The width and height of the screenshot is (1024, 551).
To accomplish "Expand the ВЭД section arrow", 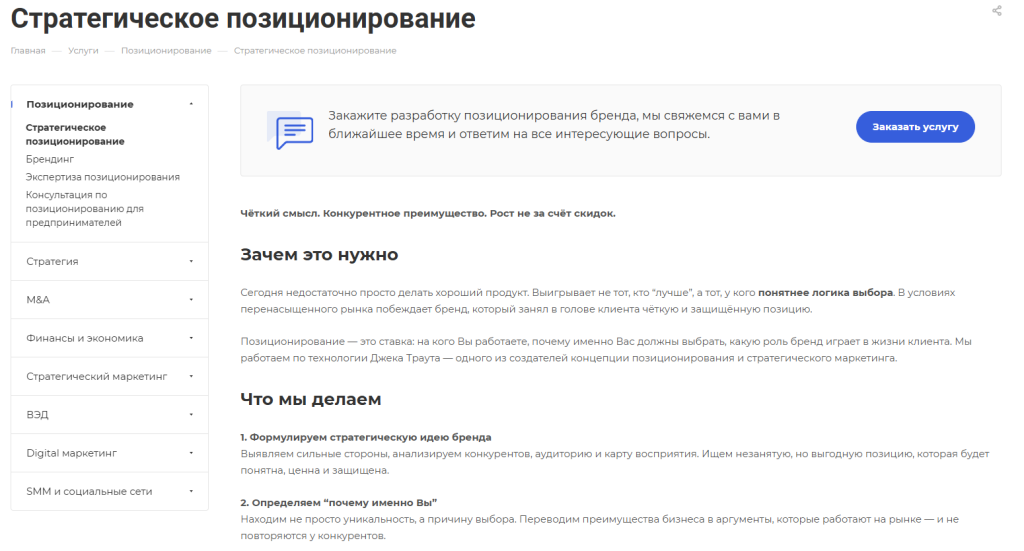I will click(x=191, y=415).
